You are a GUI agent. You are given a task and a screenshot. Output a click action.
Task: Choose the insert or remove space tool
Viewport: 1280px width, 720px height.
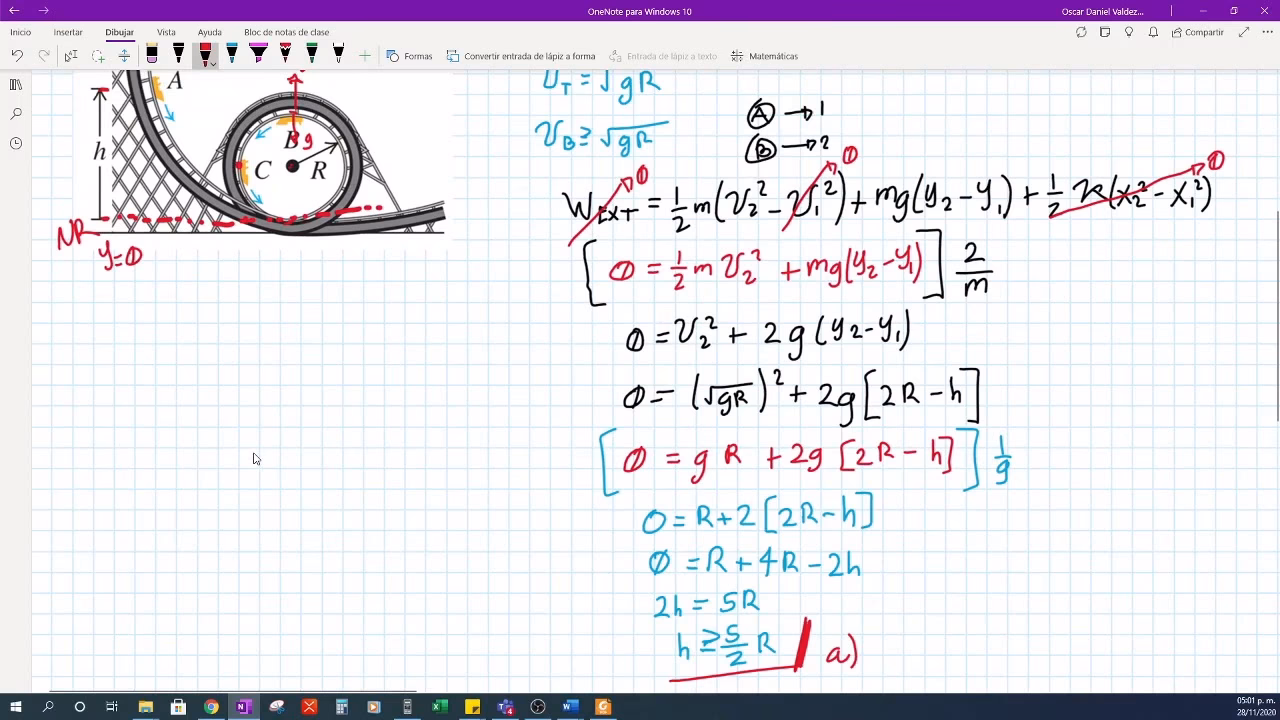pyautogui.click(x=124, y=56)
